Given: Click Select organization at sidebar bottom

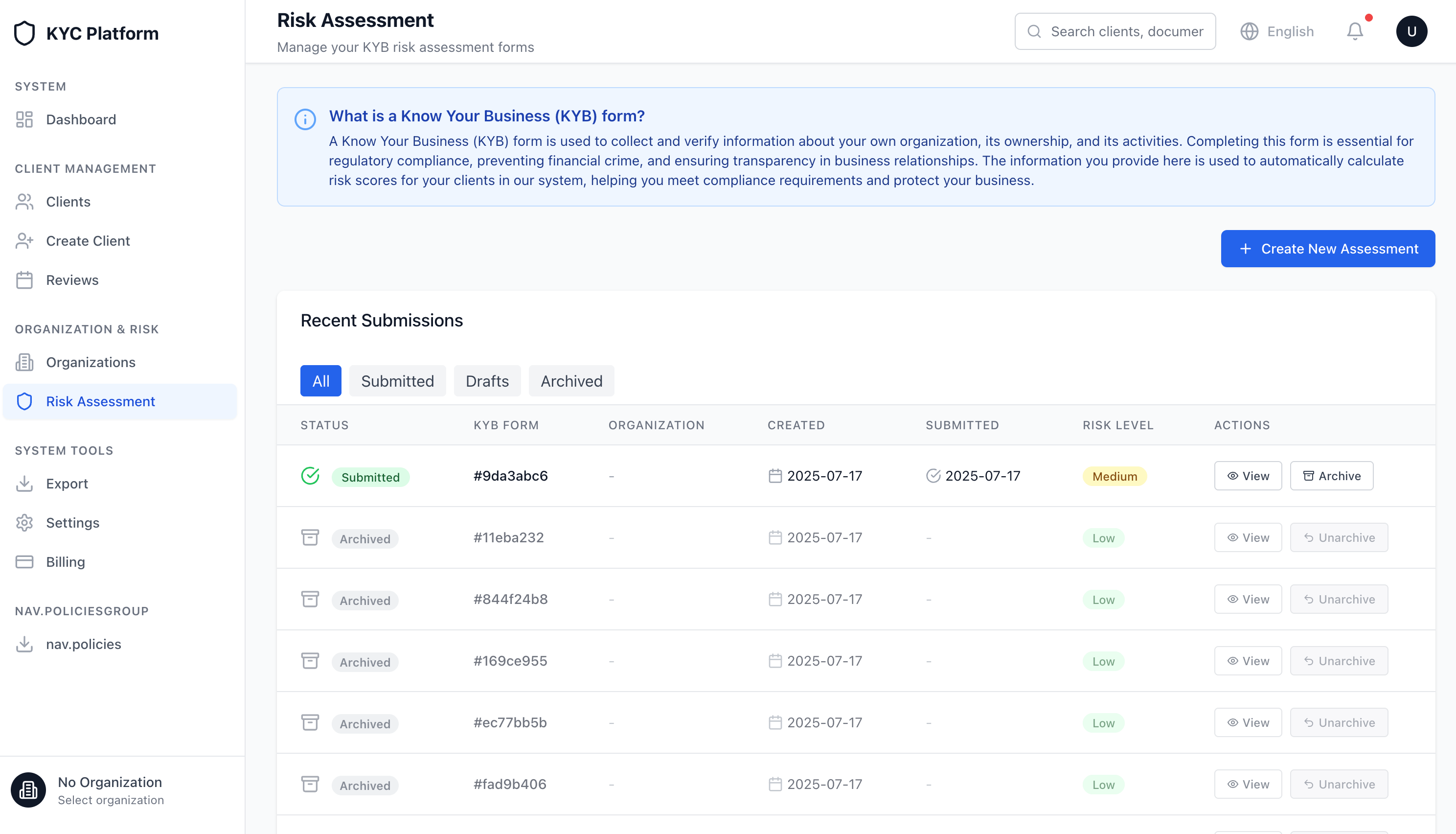Looking at the screenshot, I should 111,800.
